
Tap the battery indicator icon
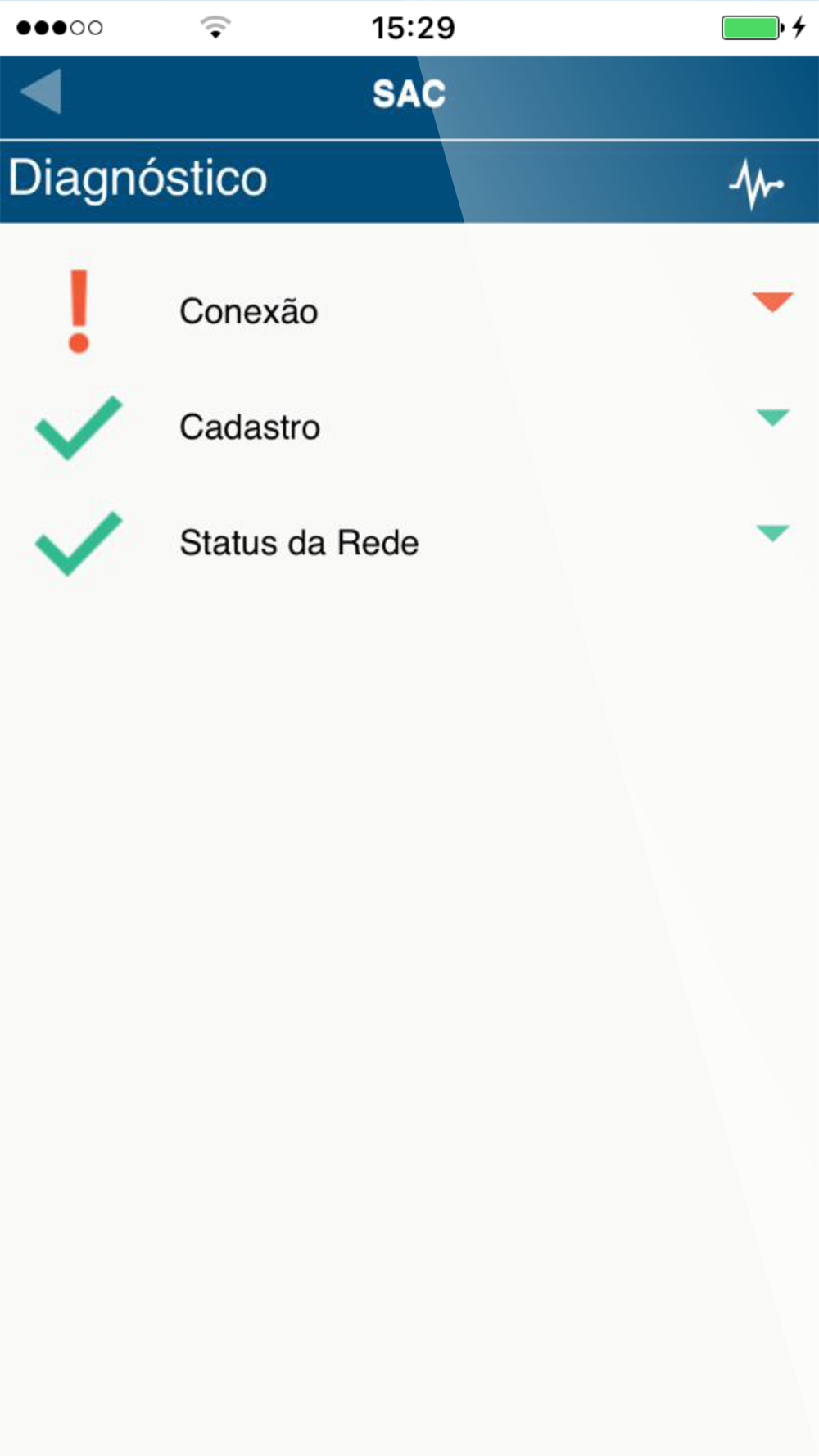(x=752, y=27)
